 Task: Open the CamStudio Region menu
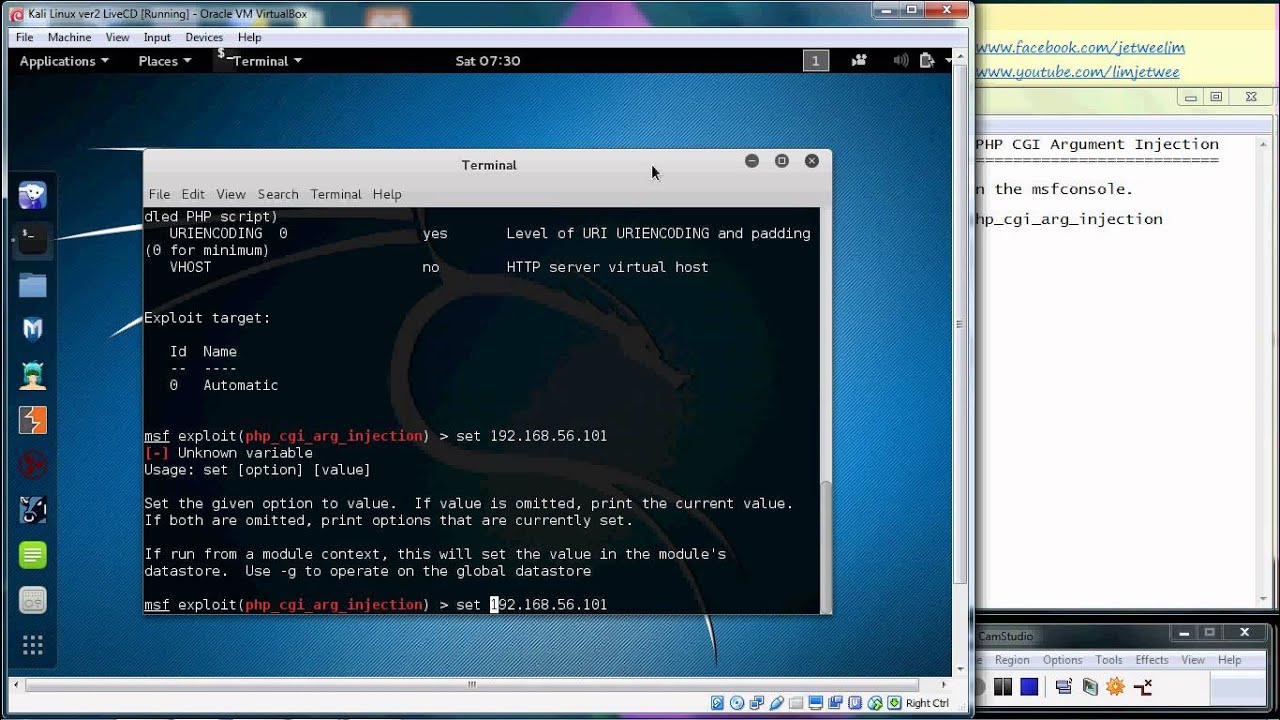coord(1011,660)
